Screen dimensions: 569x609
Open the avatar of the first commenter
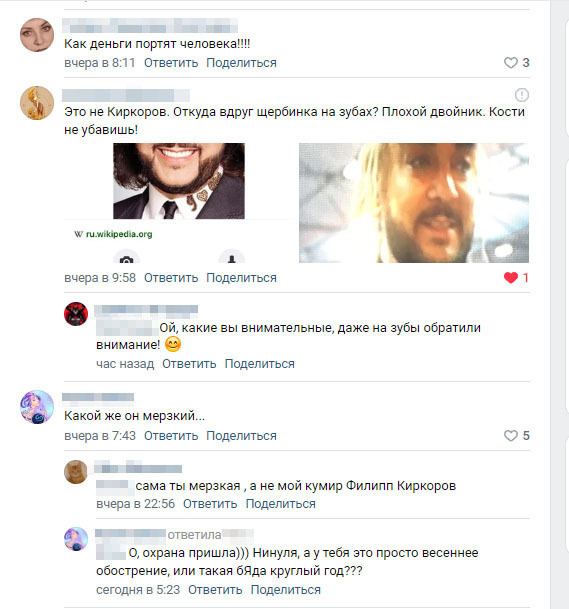[37, 35]
